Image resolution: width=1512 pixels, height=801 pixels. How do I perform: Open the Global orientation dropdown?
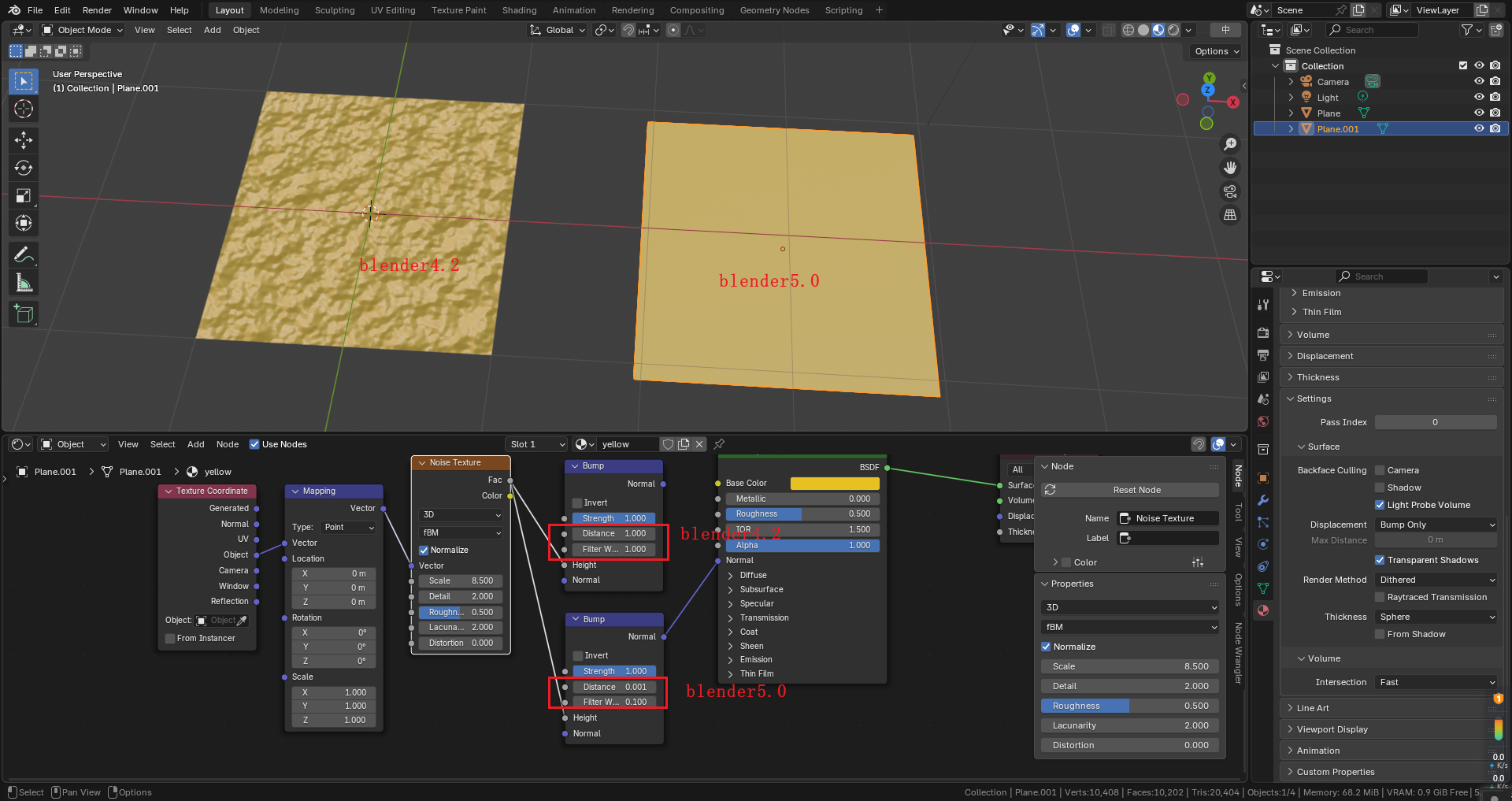(558, 30)
